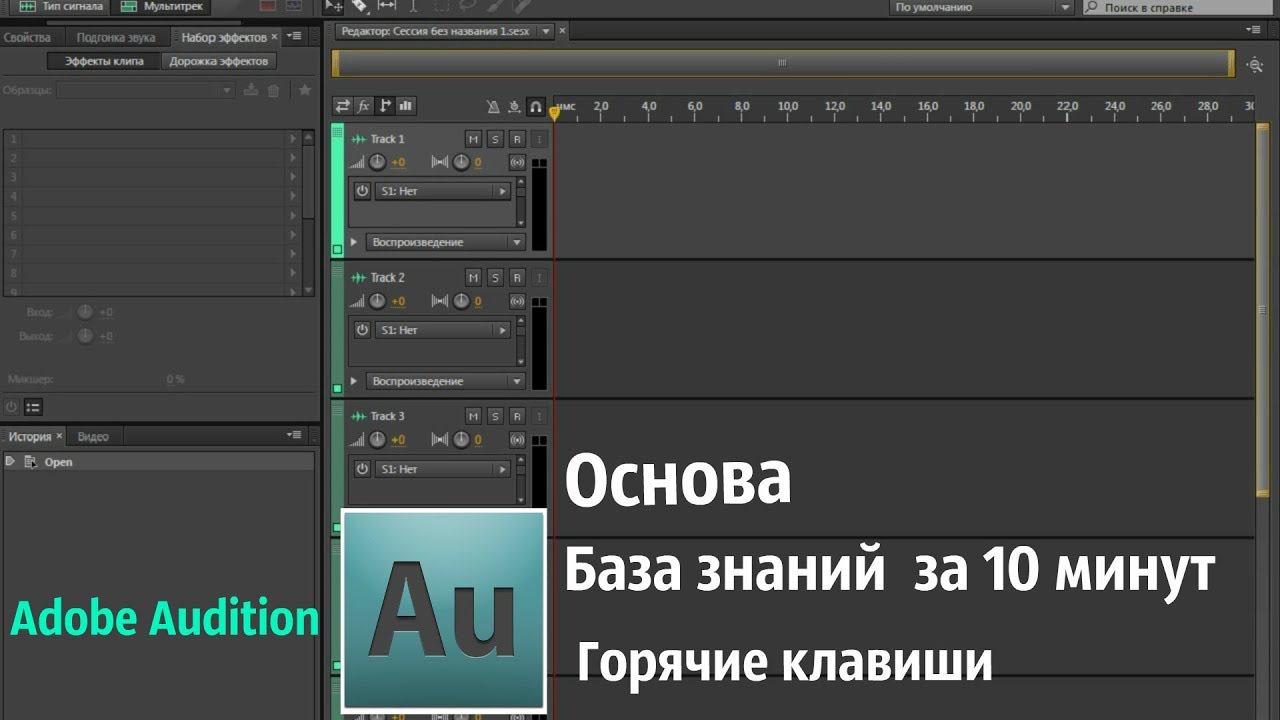Toggle global clip stretching icon
This screenshot has width=1280, height=720.
pyautogui.click(x=514, y=106)
